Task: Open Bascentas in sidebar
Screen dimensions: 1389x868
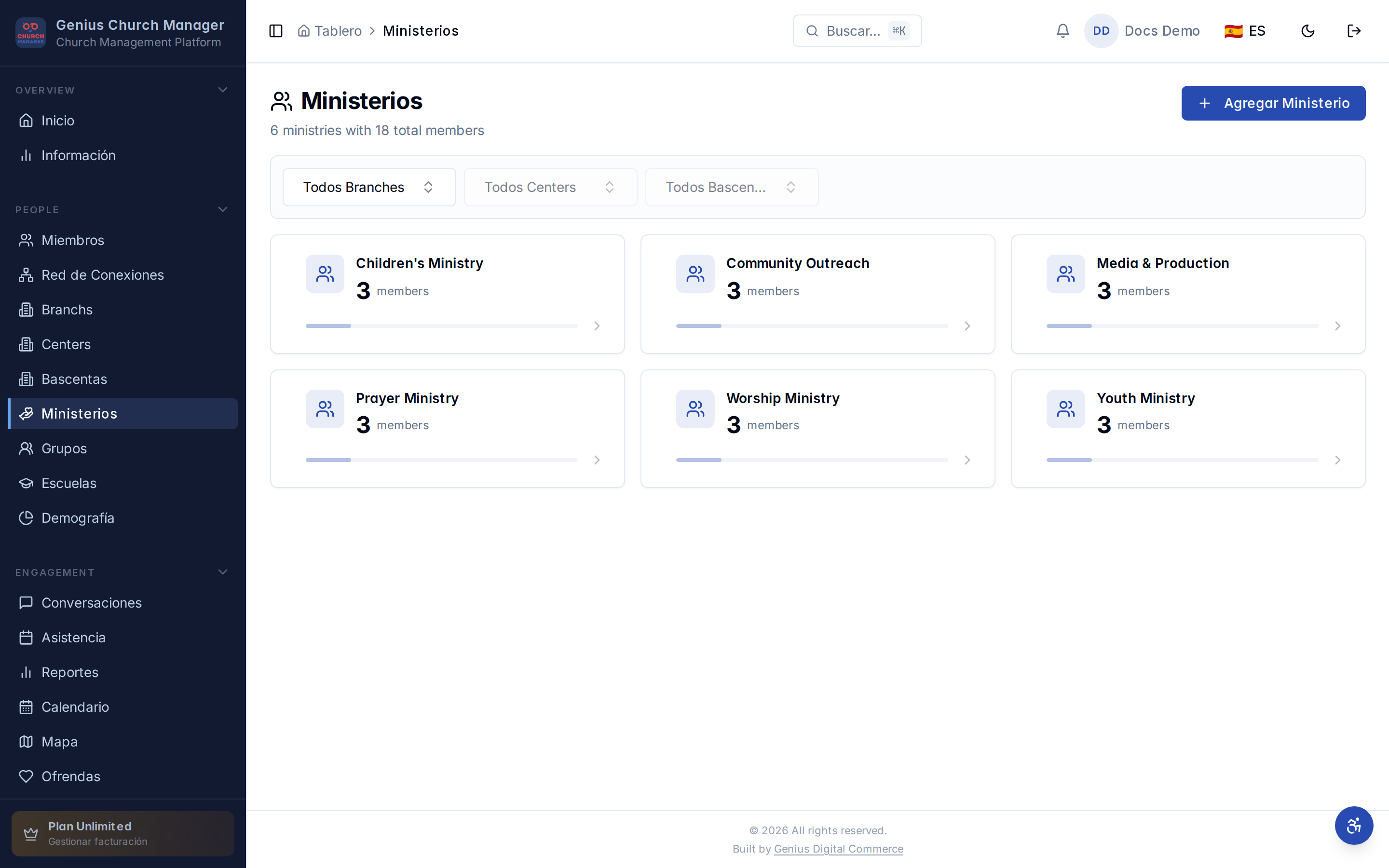Action: click(122, 380)
